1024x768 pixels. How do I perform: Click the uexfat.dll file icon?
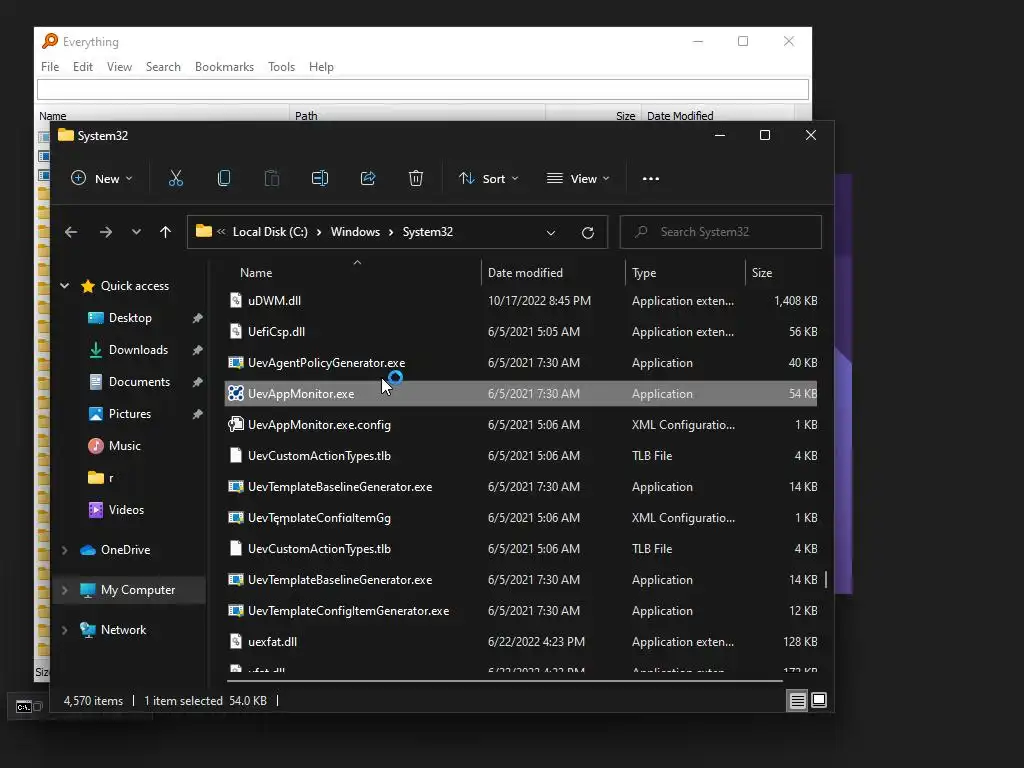pyautogui.click(x=236, y=641)
